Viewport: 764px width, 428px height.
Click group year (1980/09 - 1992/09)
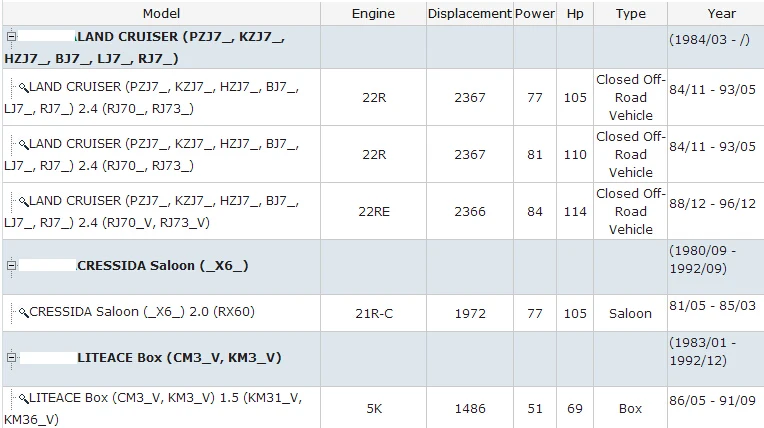pos(703,259)
